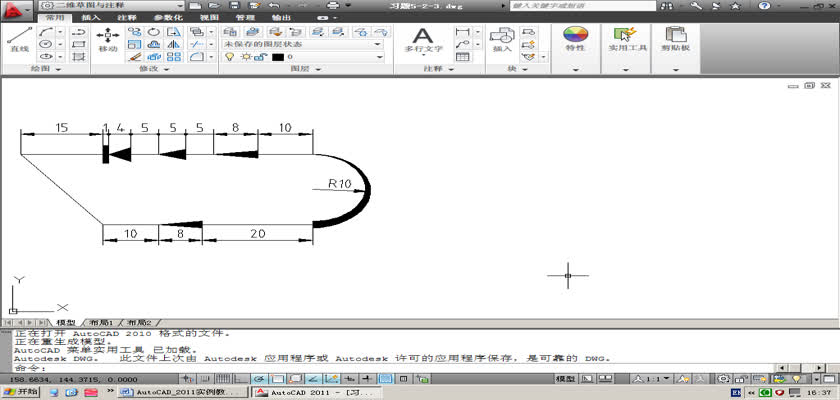Open the Utilities (实用工具) panel
Screen dimensions: 840x400
tap(625, 39)
